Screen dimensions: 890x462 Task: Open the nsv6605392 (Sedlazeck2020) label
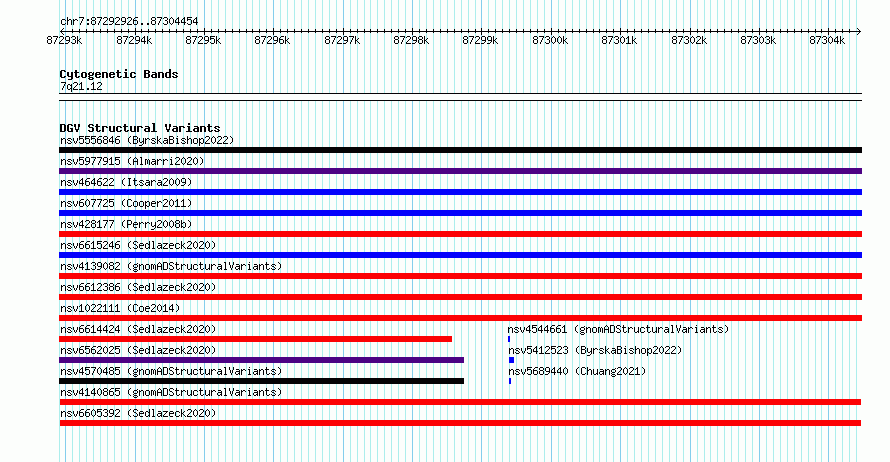pos(138,413)
